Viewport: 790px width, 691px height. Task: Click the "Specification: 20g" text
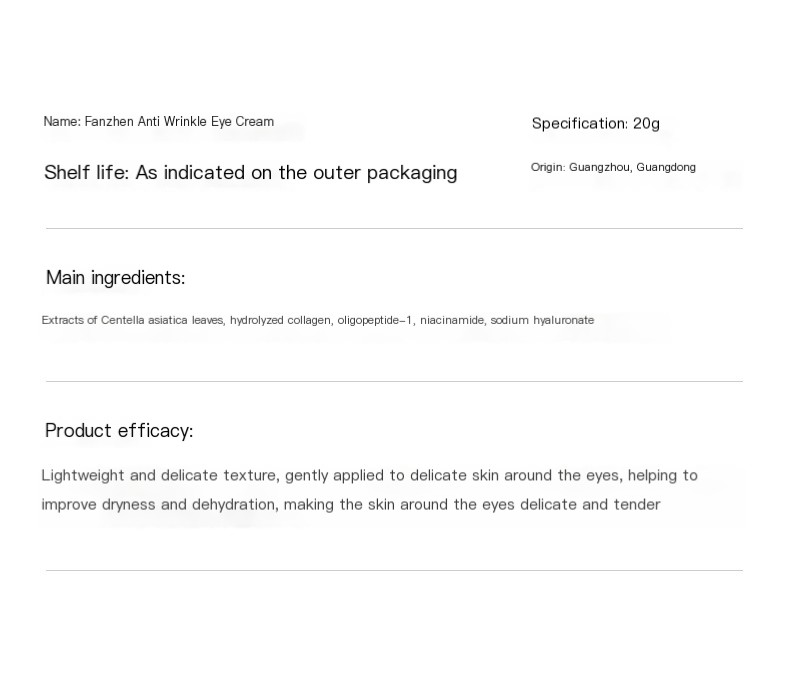click(595, 124)
